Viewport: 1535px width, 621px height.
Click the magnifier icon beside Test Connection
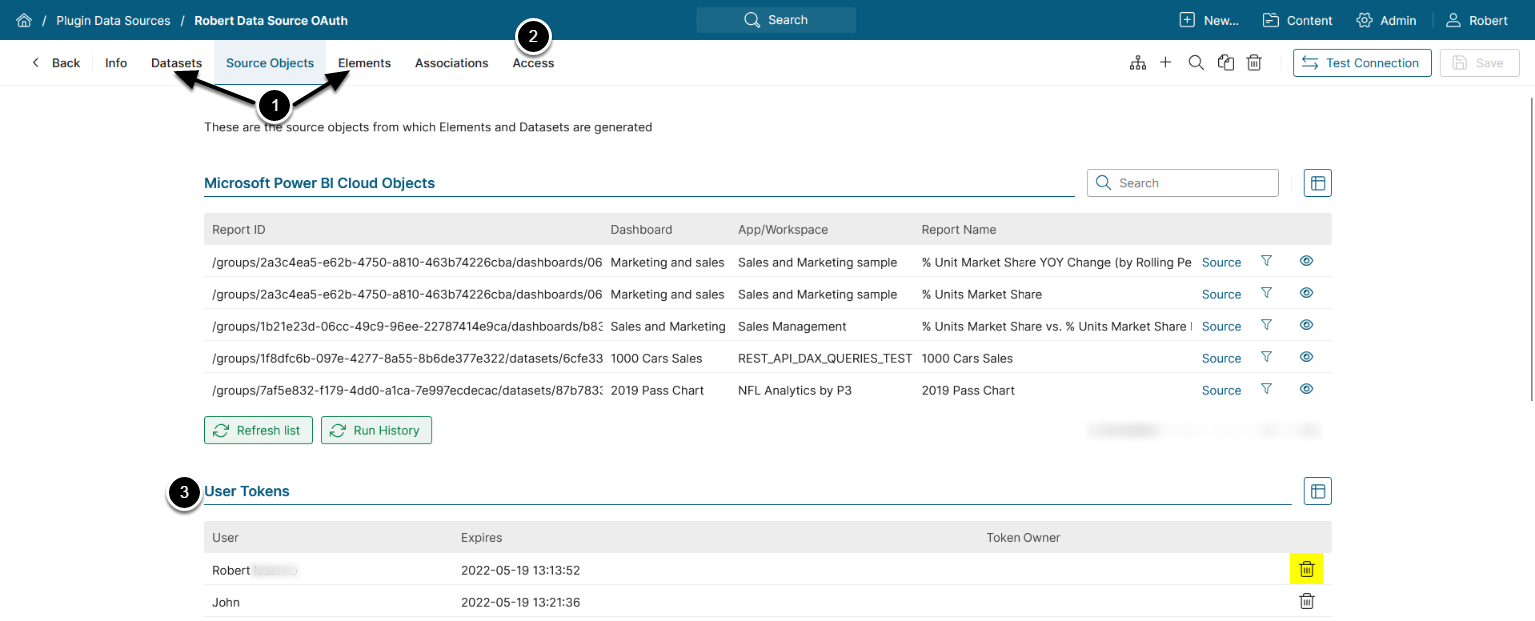(x=1196, y=63)
